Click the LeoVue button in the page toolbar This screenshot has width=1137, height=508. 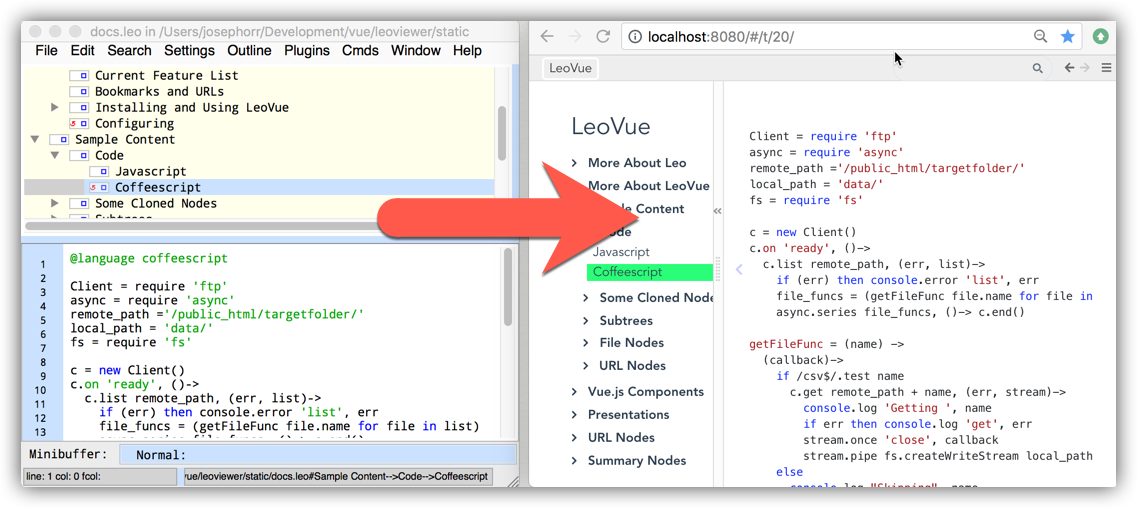(571, 68)
